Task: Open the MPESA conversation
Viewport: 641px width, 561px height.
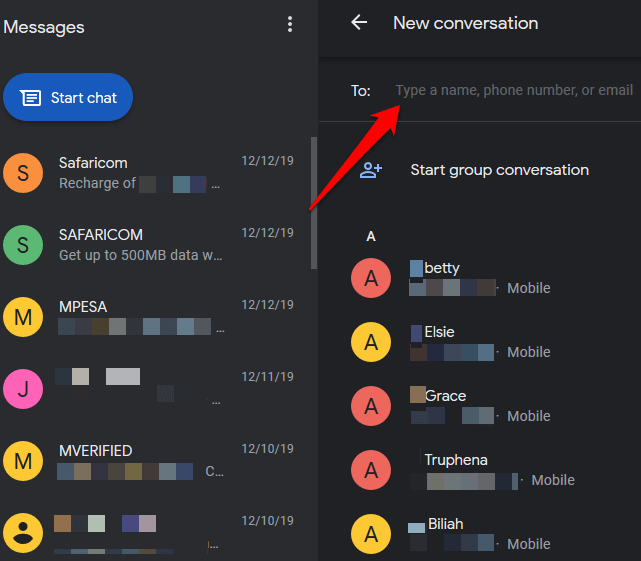Action: [x=149, y=317]
